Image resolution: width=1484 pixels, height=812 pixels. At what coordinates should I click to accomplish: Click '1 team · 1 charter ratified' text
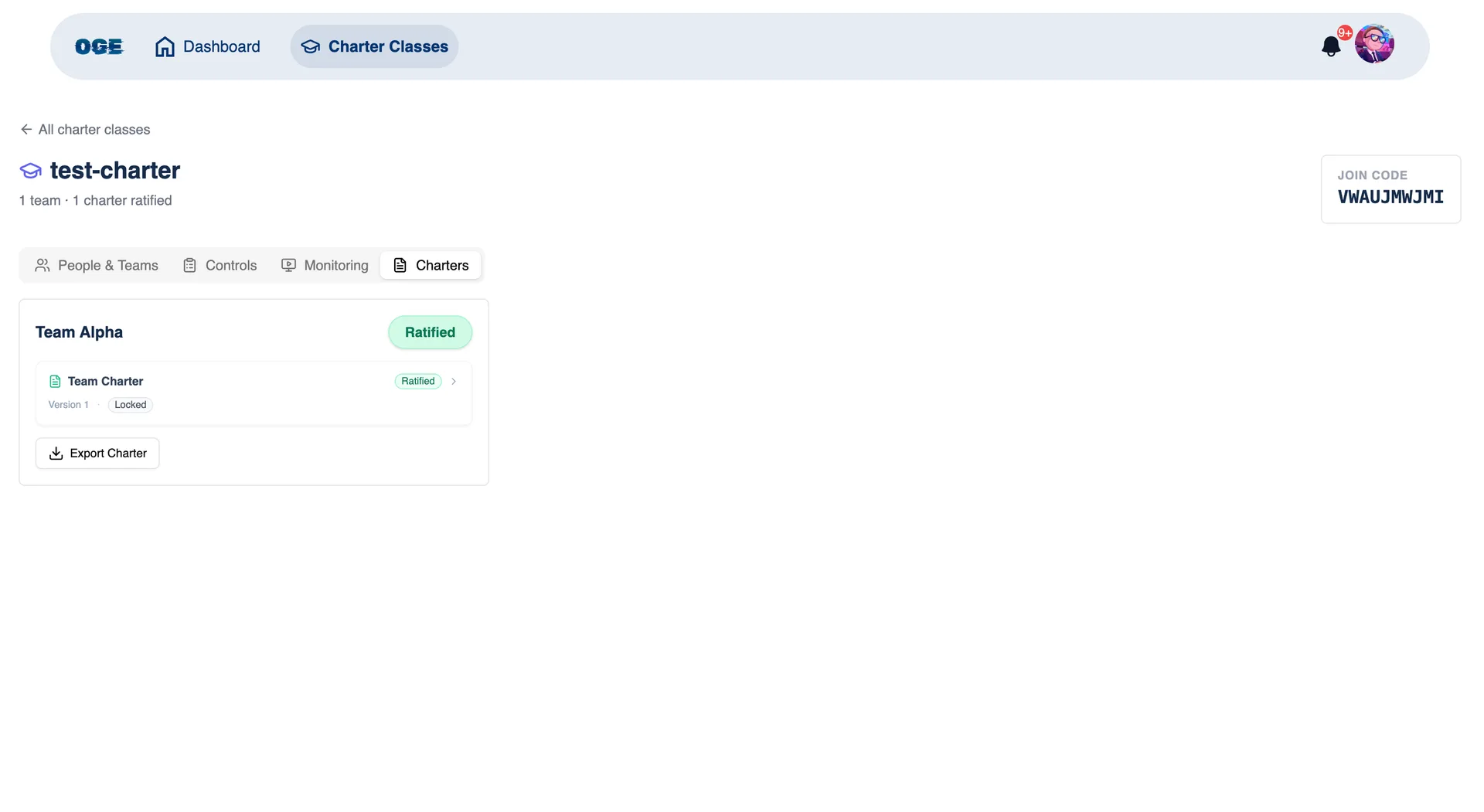[x=95, y=200]
